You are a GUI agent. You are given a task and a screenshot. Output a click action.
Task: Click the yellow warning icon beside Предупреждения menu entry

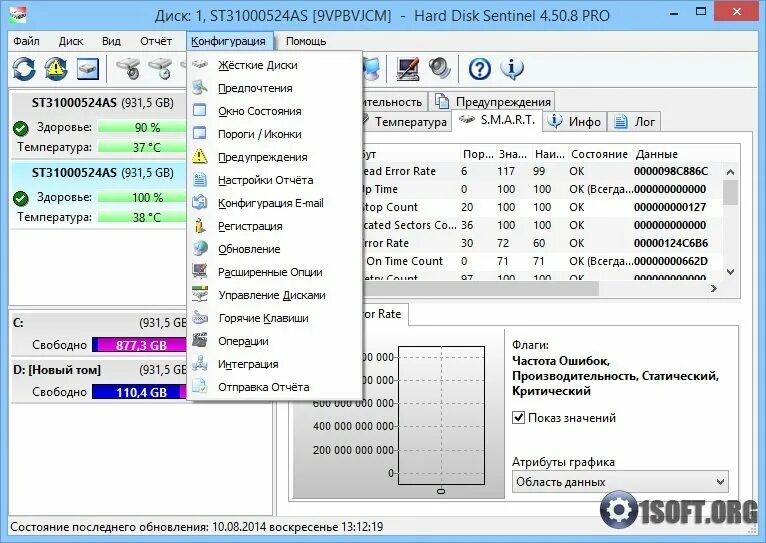point(200,156)
